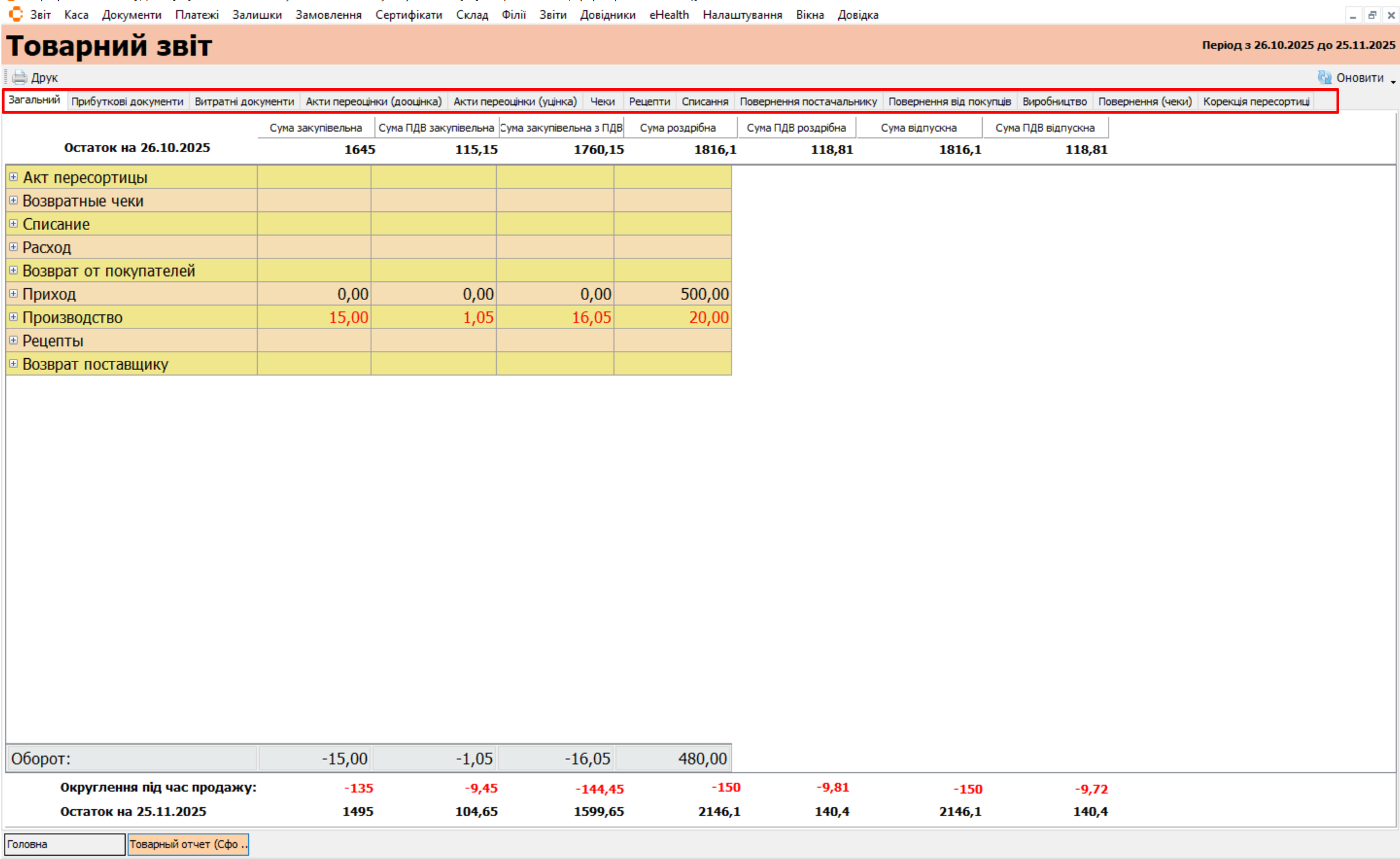This screenshot has height=859, width=1400.
Task: Select the Товарный отчет bottom window tab
Action: [188, 844]
